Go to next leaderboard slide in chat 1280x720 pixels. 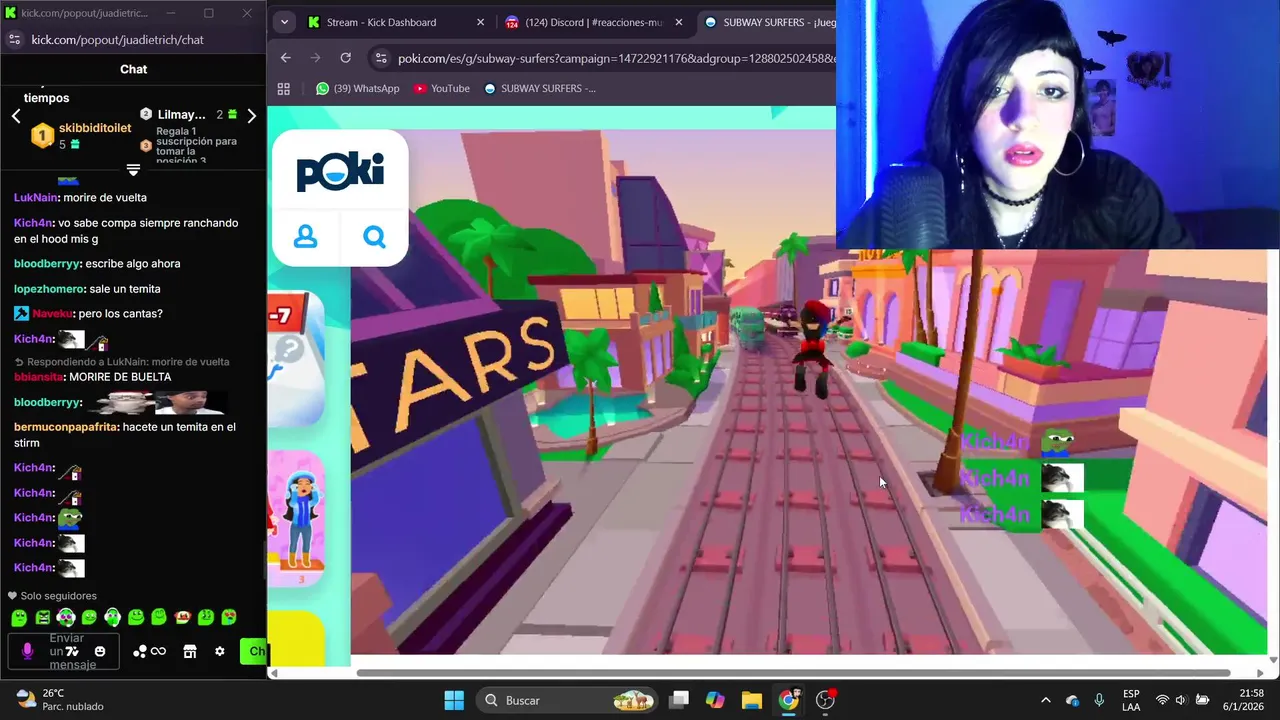coord(252,116)
